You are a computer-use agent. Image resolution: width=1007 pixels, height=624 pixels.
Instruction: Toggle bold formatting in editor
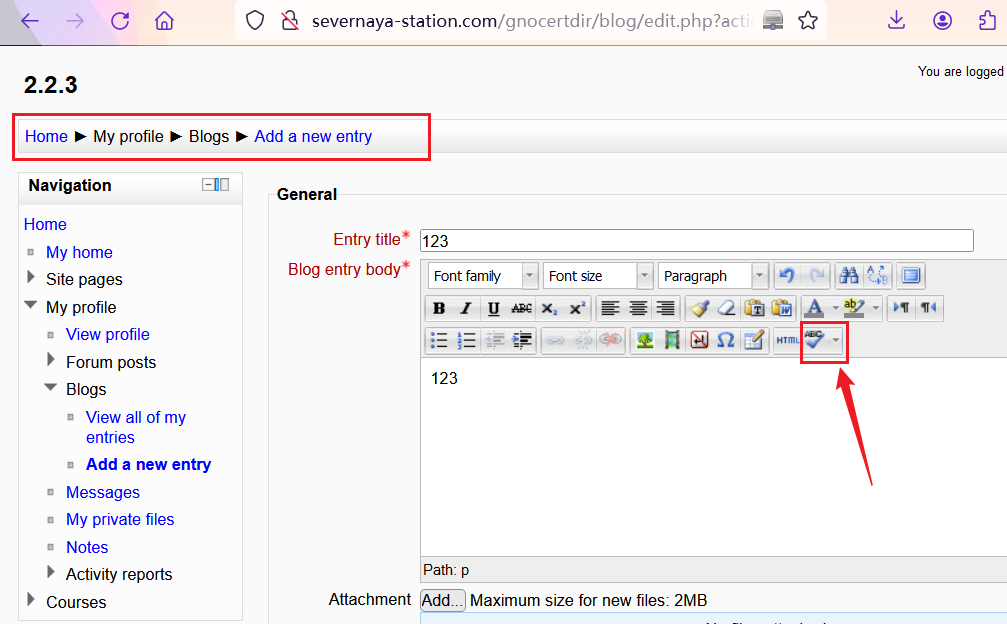(439, 308)
